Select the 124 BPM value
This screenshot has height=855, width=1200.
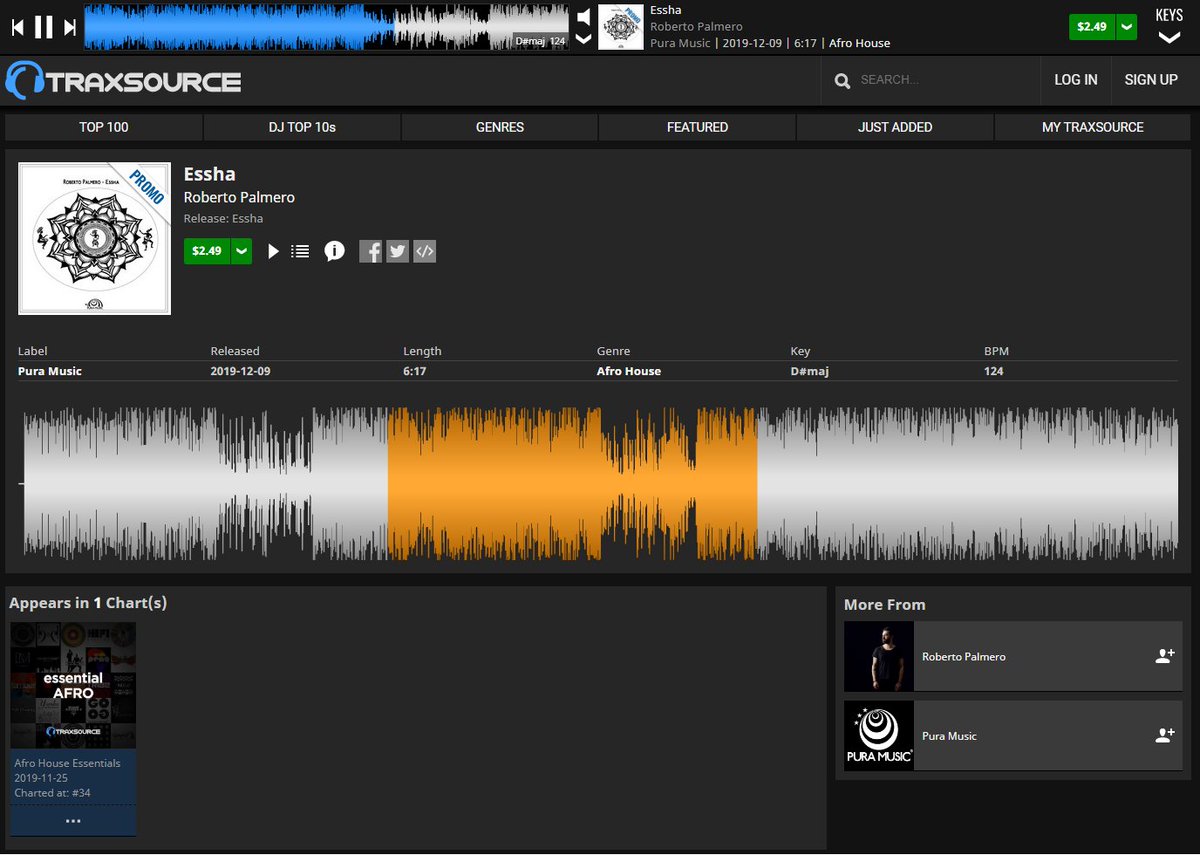pos(993,371)
